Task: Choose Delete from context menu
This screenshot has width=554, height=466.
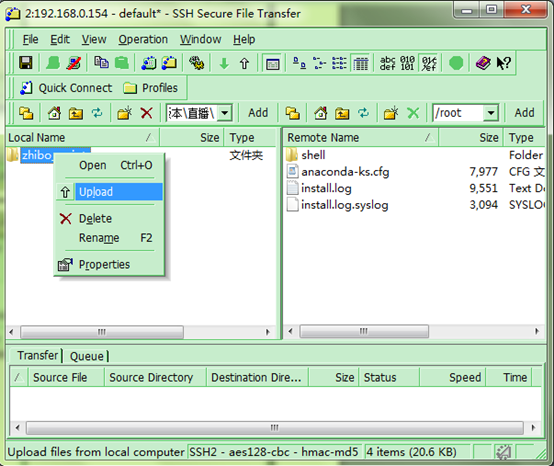Action: tap(109, 219)
